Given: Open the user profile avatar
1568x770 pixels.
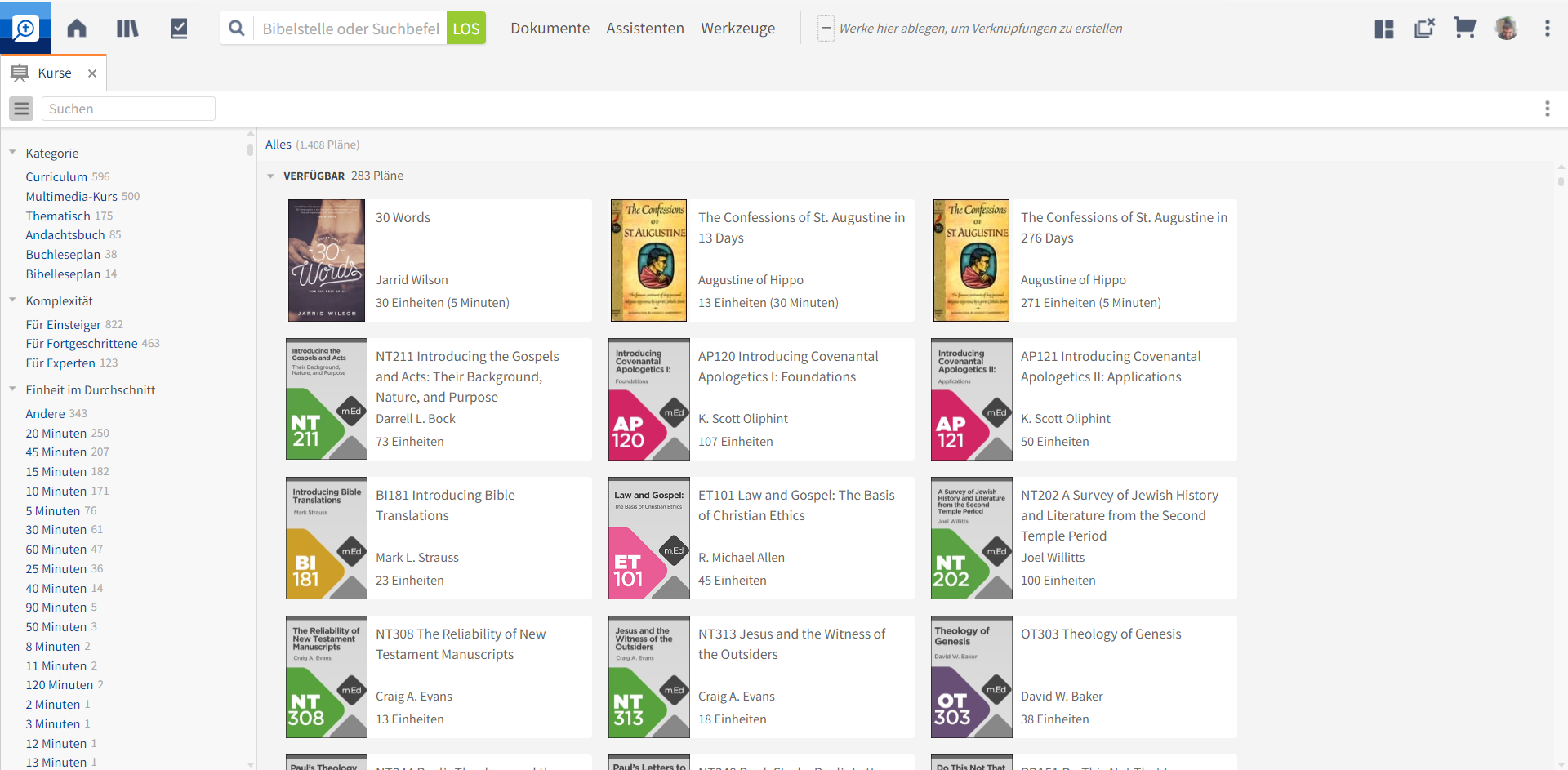Looking at the screenshot, I should click(x=1506, y=29).
